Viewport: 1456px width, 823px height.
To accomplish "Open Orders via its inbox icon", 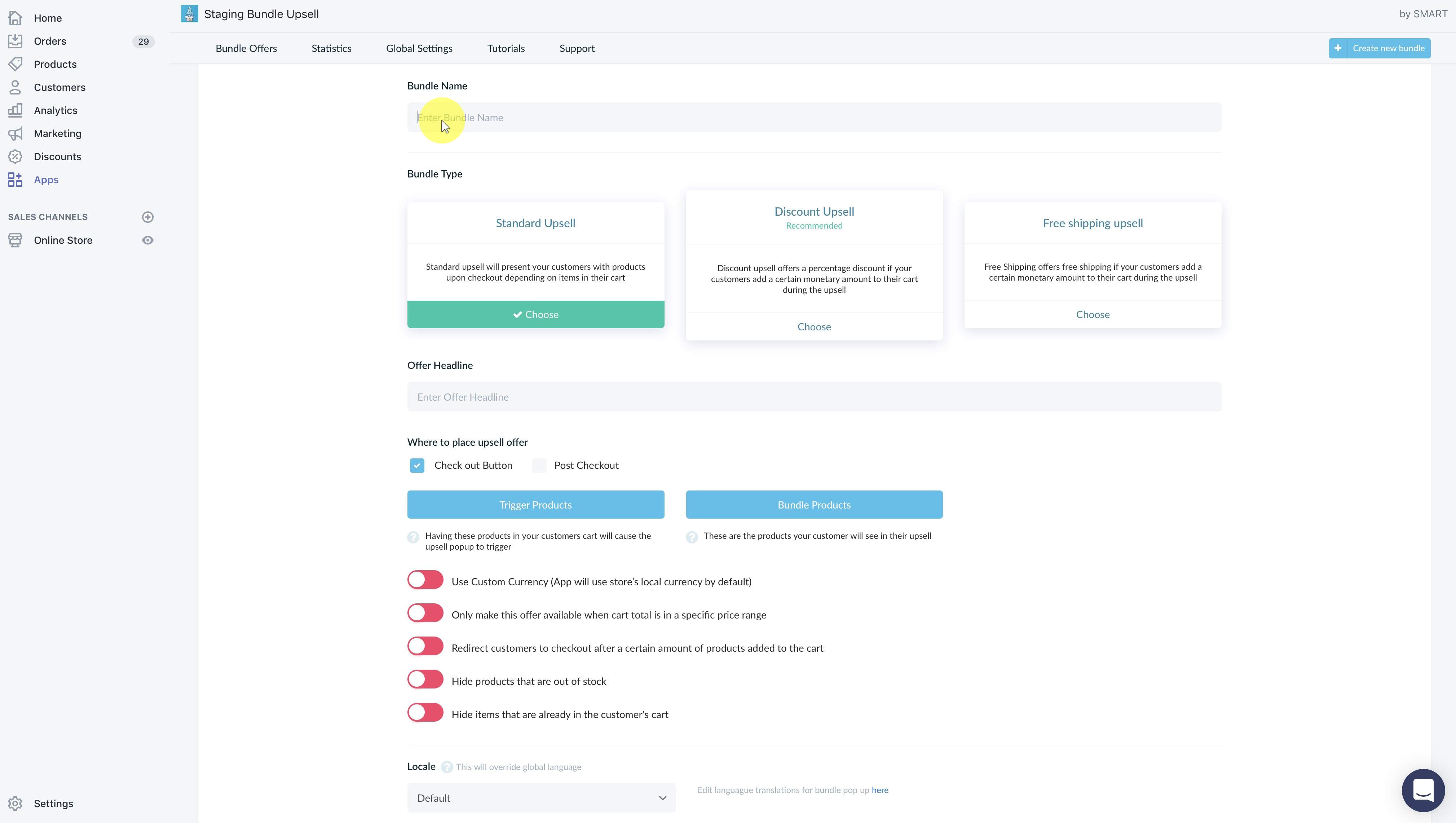I will pos(15,41).
